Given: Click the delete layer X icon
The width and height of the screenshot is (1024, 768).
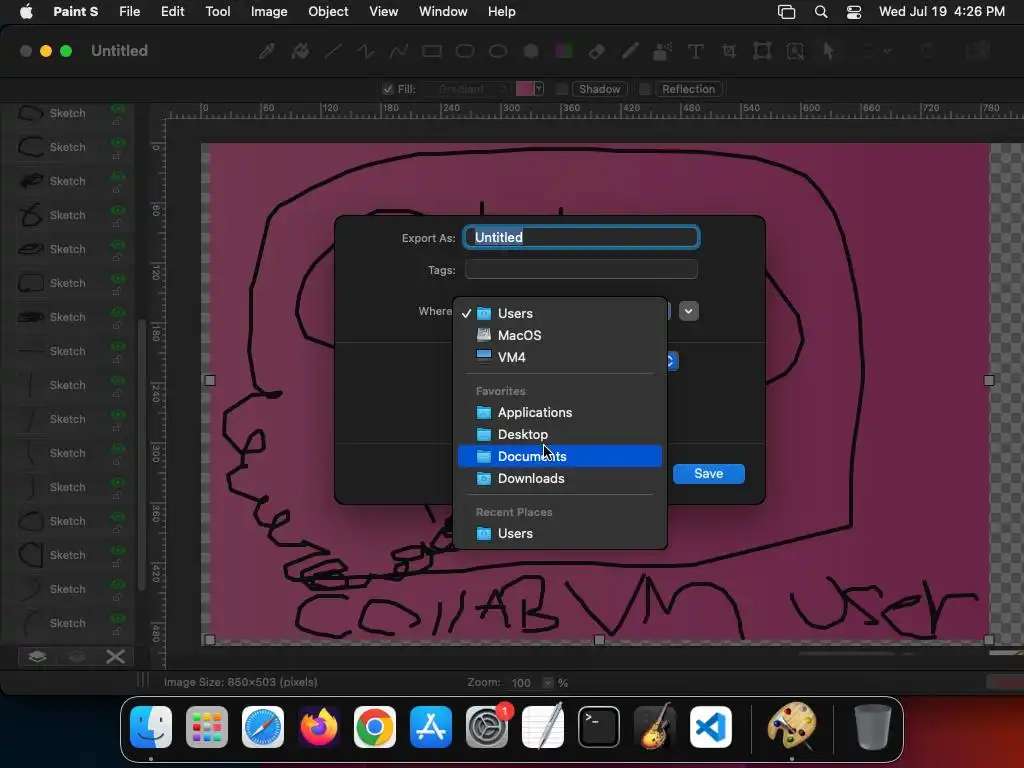Looking at the screenshot, I should 116,656.
